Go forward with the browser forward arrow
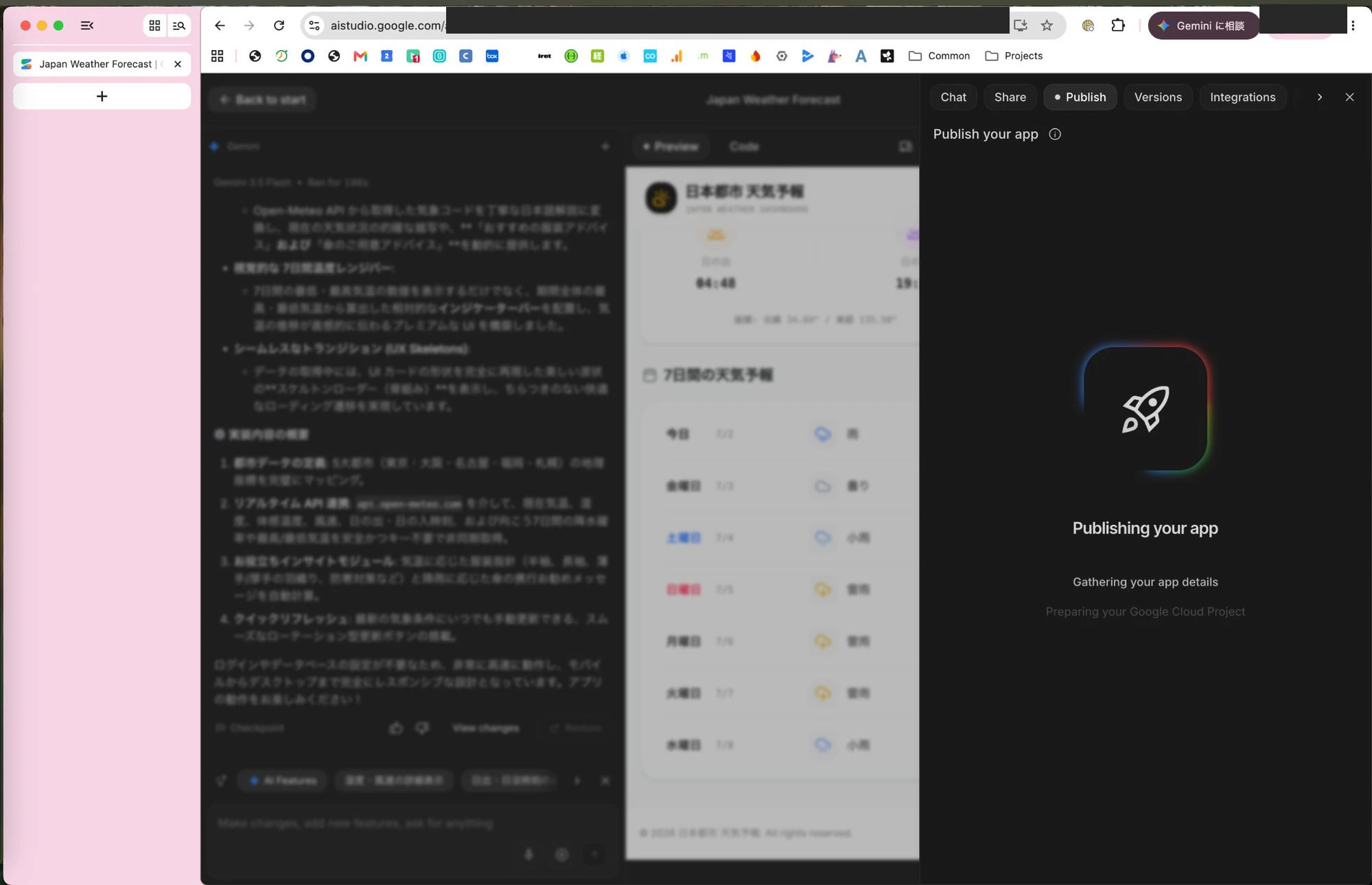Image resolution: width=1372 pixels, height=885 pixels. point(249,25)
